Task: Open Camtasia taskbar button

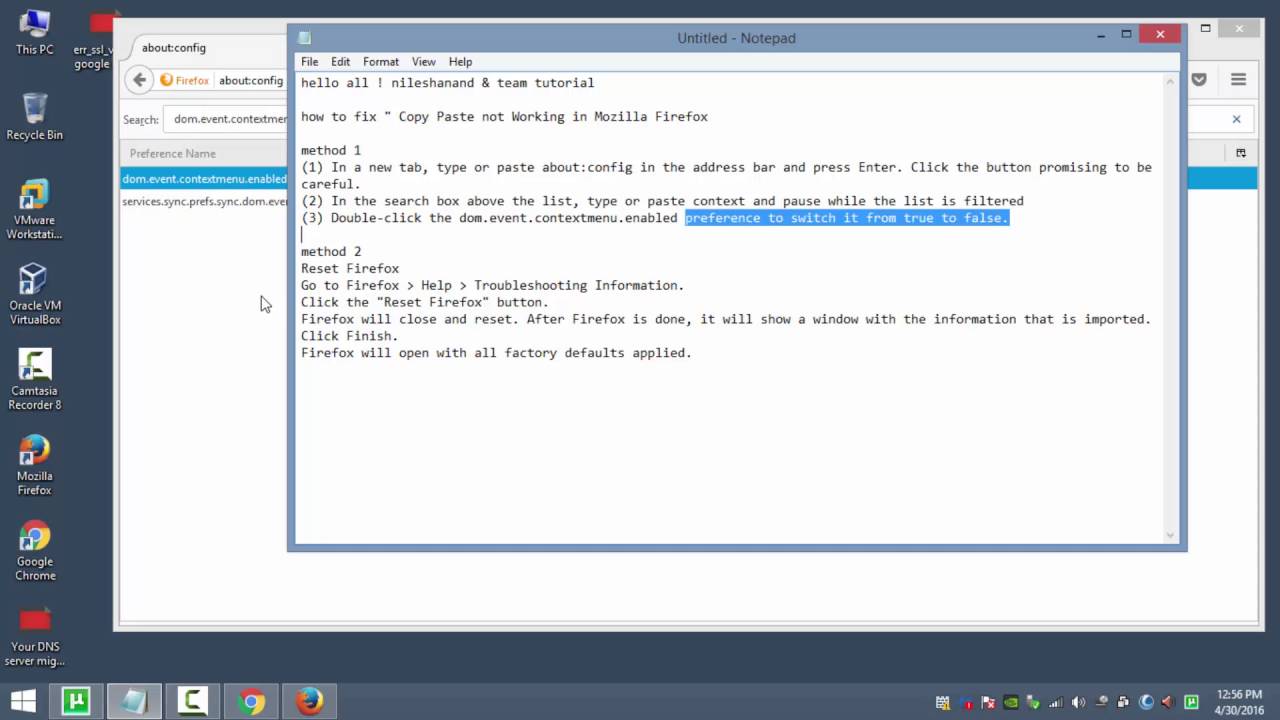Action: (192, 701)
